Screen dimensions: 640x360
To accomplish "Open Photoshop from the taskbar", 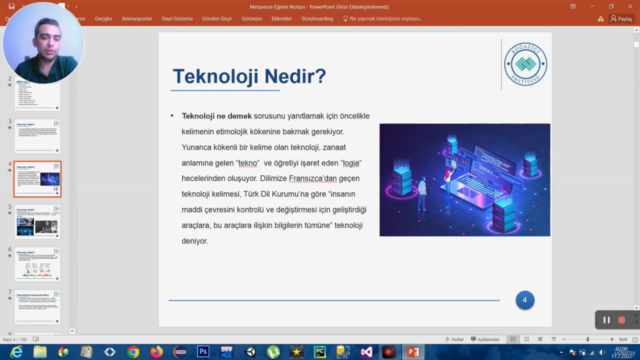I will click(x=203, y=352).
